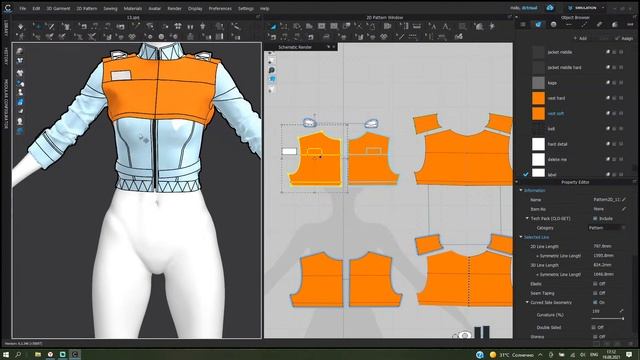Screen dimensions: 640x360
Task: Open the Avatar menu
Action: [155, 8]
